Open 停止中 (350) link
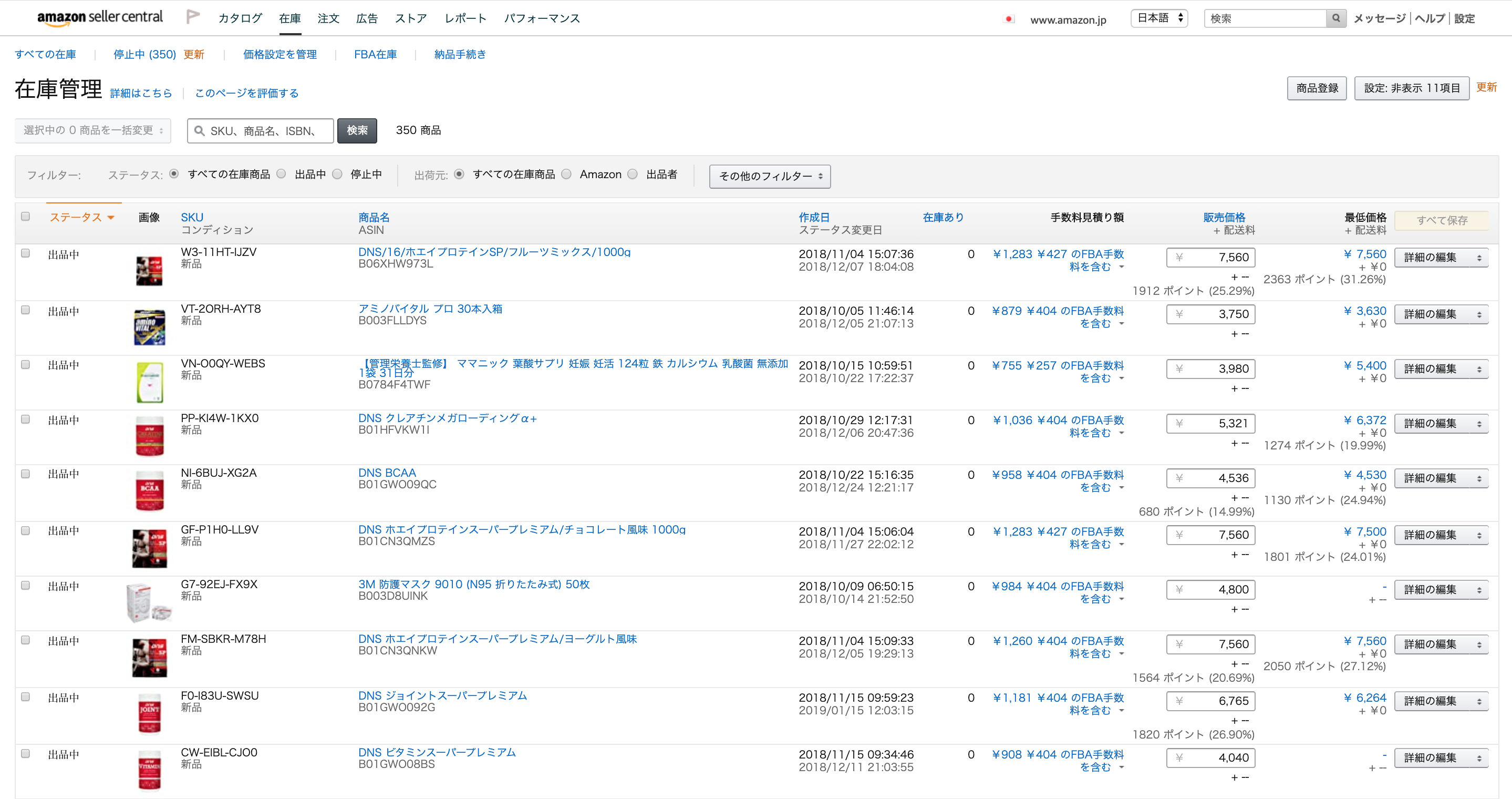This screenshot has width=1512, height=799. [x=144, y=55]
